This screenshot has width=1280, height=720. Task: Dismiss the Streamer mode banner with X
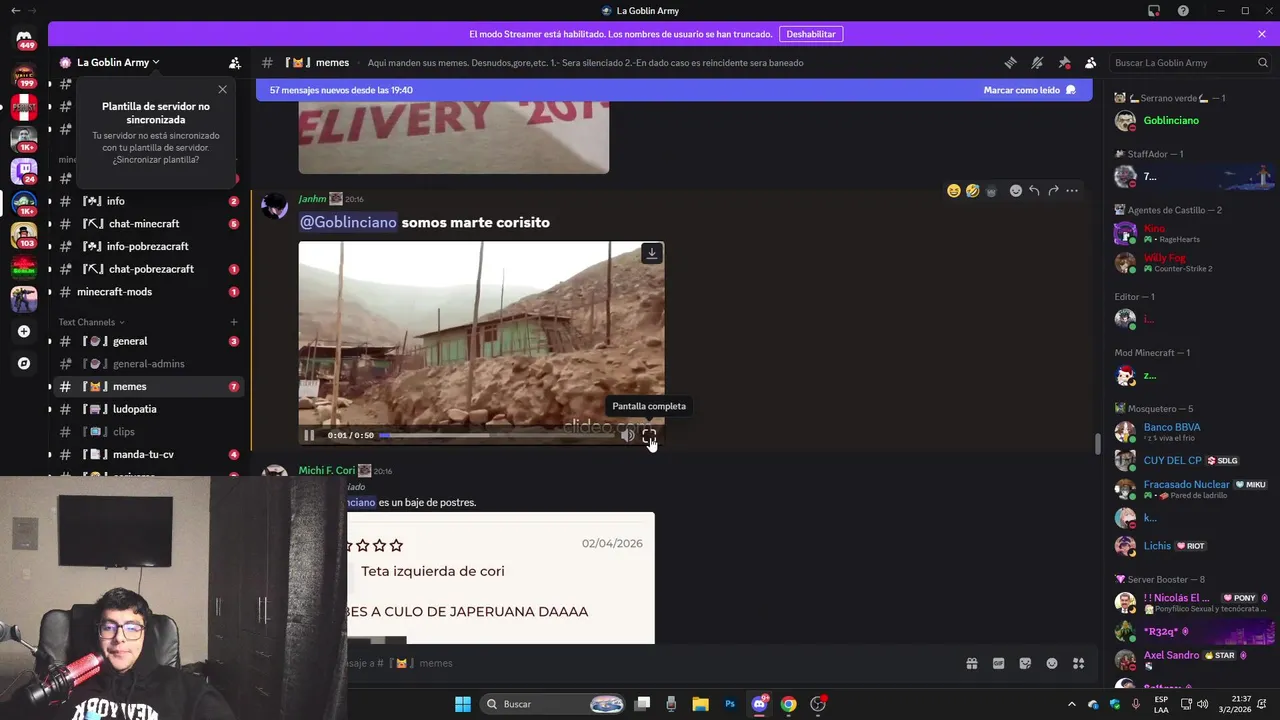[1262, 34]
